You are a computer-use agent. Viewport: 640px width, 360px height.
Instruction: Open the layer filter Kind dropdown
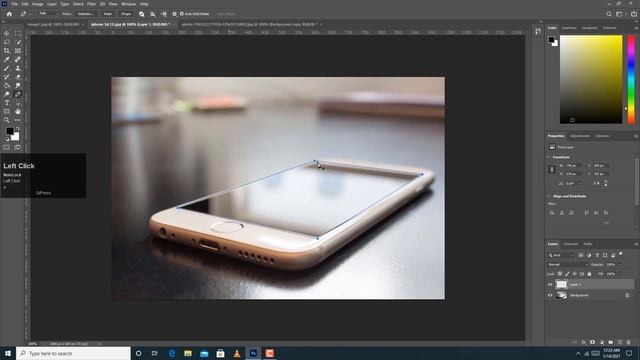[x=561, y=255]
